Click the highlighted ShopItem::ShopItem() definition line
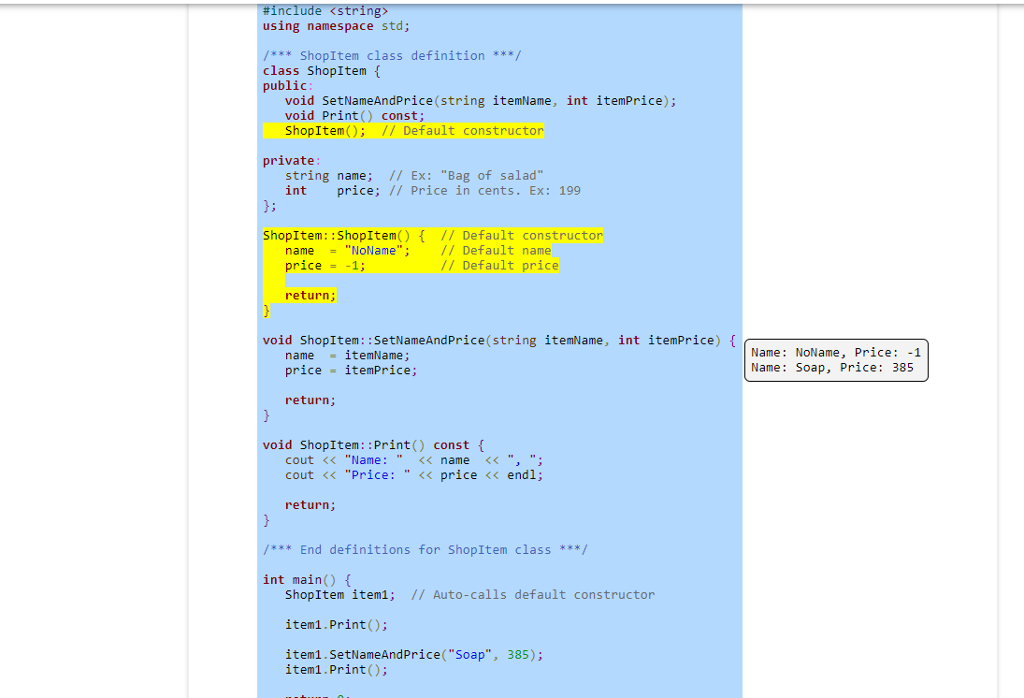 (432, 235)
